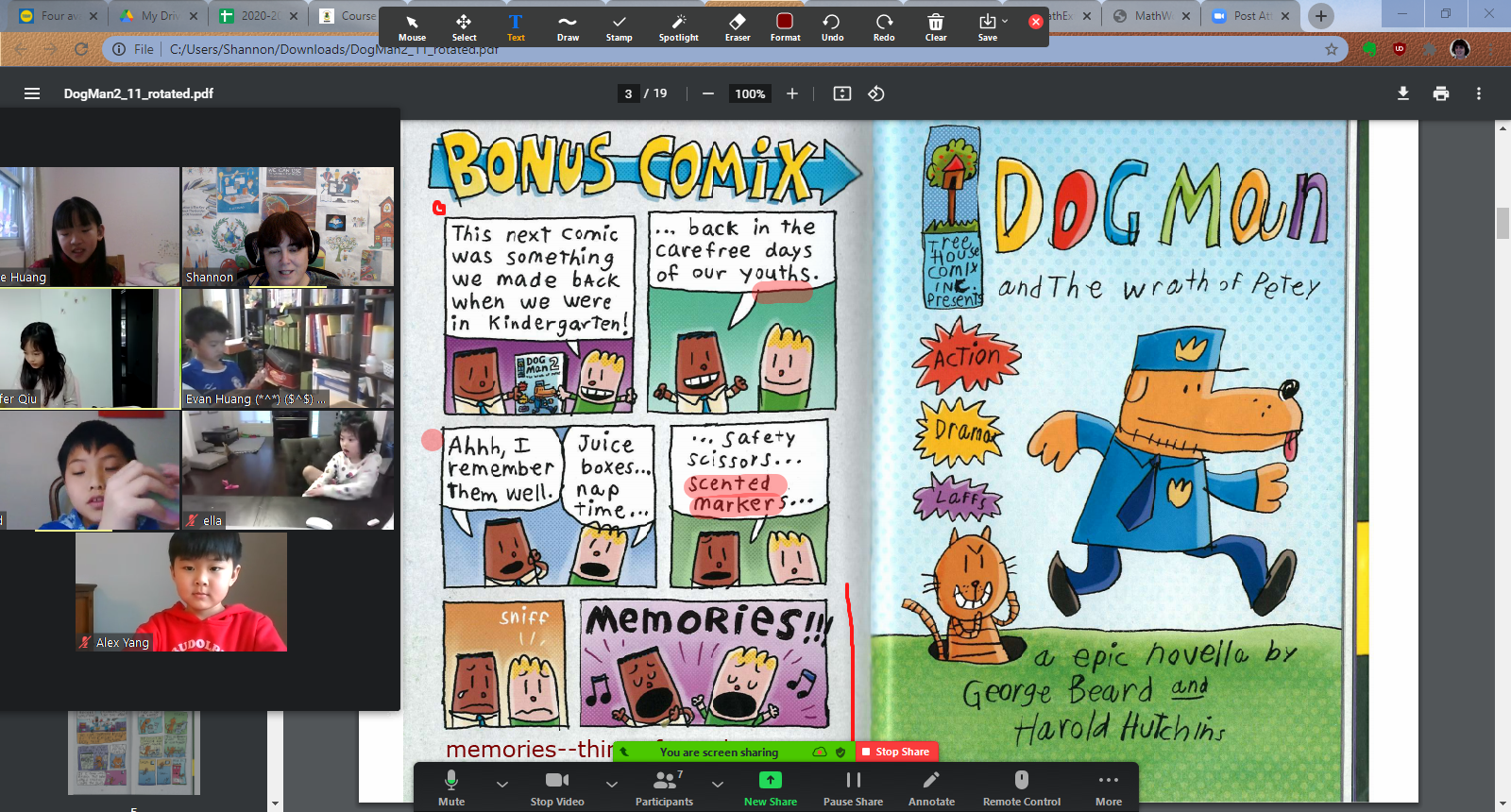
Task: Open the Format color options
Action: coord(785,27)
